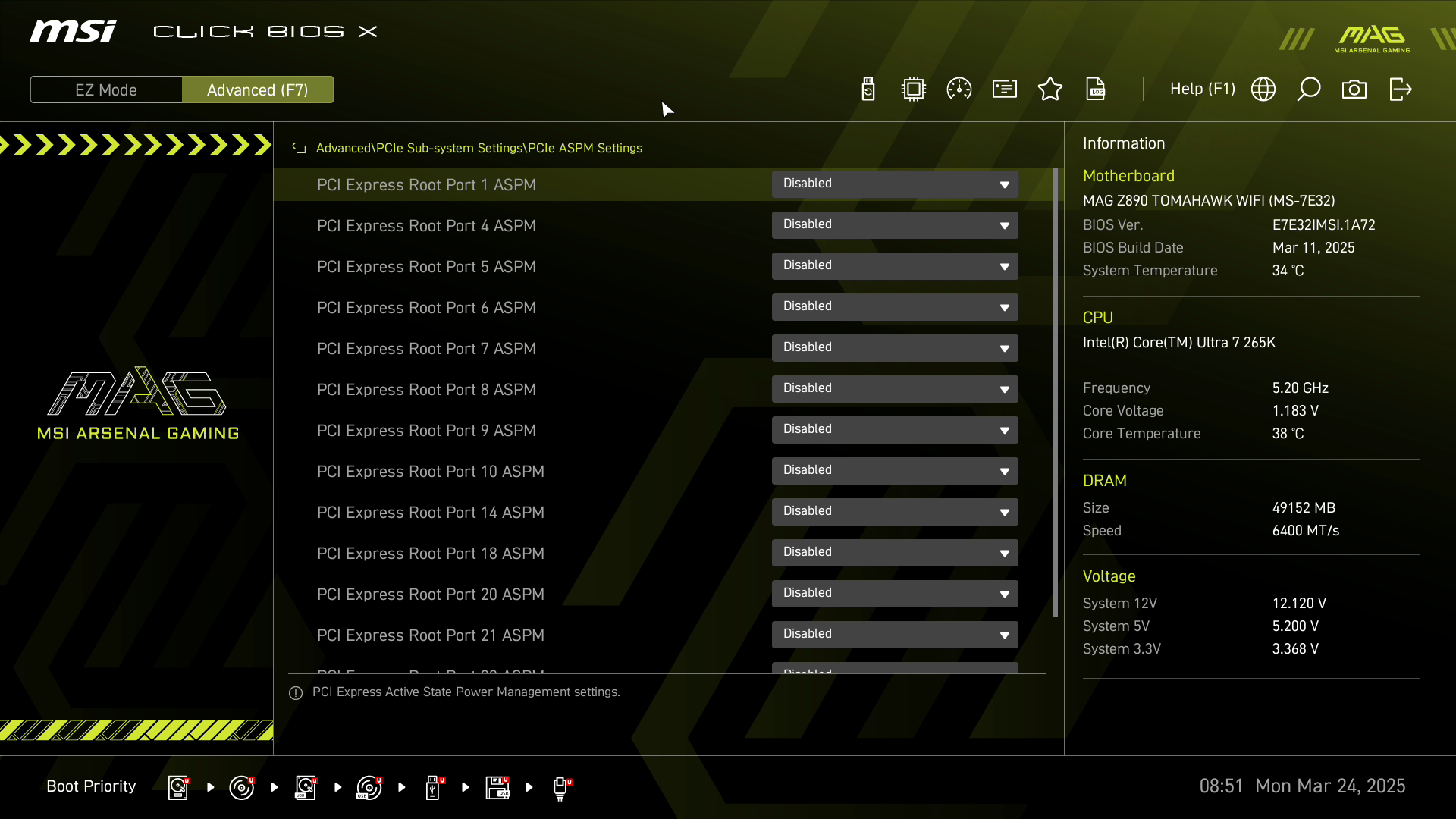Expand the Root Port 21 ASPM dropdown
1456x819 pixels.
click(895, 635)
